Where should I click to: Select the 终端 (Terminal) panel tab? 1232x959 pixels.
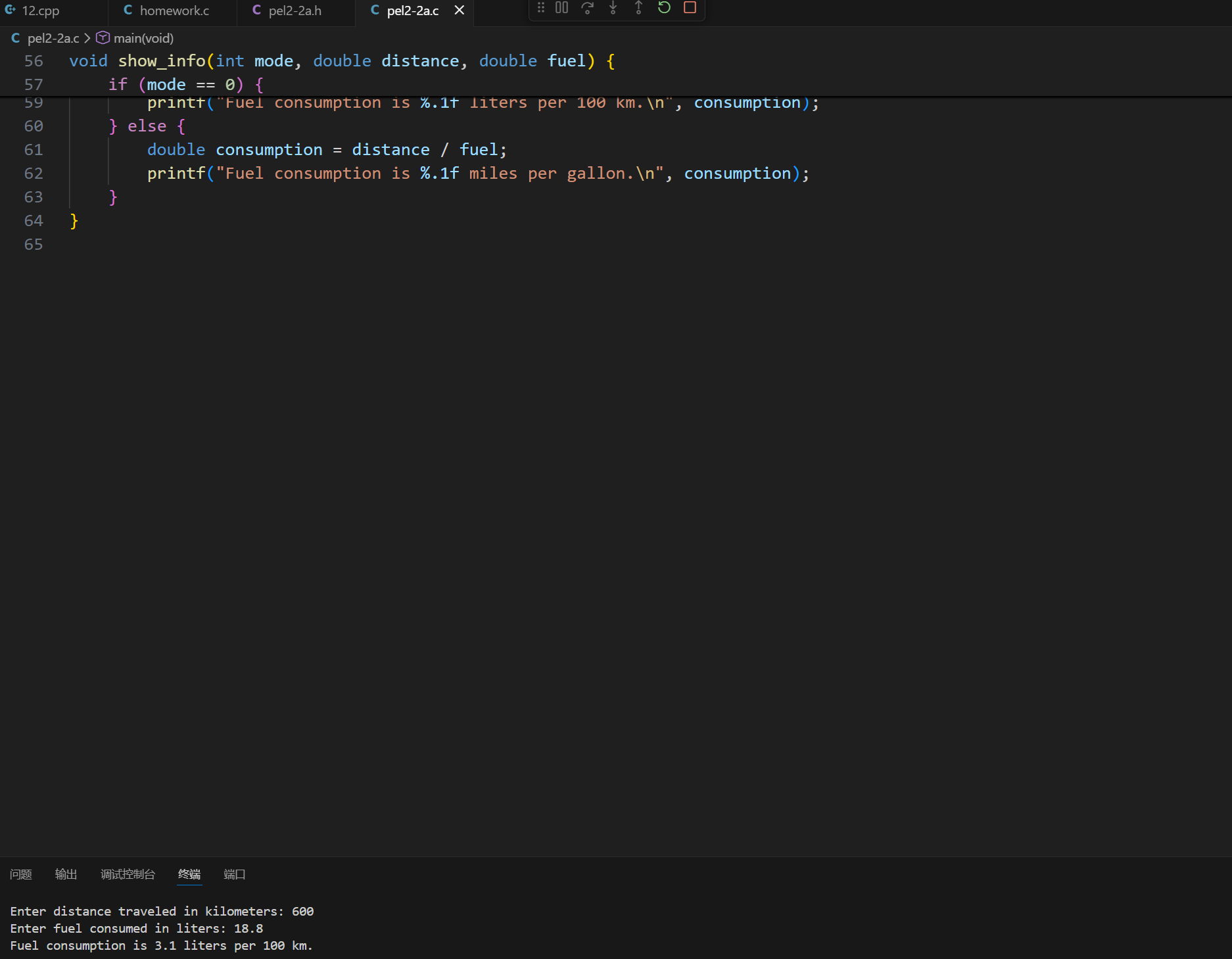point(189,874)
